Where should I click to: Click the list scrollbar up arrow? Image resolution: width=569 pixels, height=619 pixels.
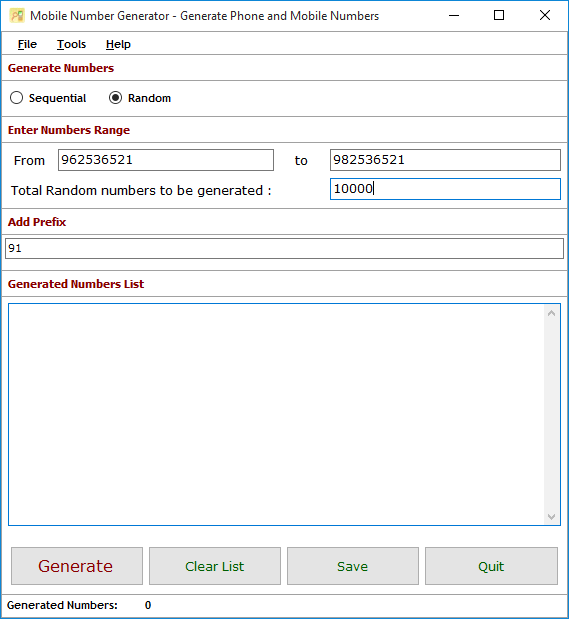click(x=552, y=313)
